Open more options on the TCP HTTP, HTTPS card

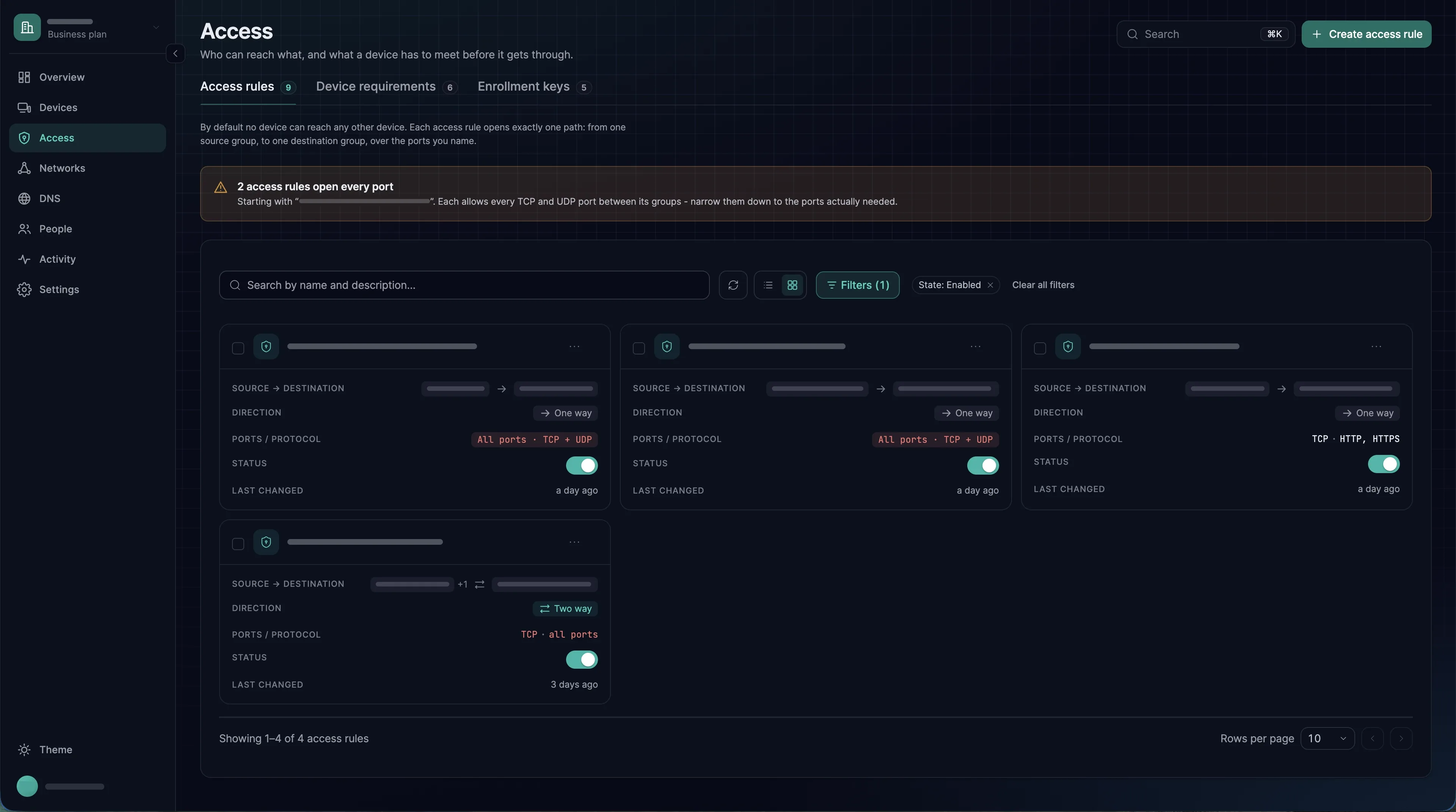[x=1376, y=346]
